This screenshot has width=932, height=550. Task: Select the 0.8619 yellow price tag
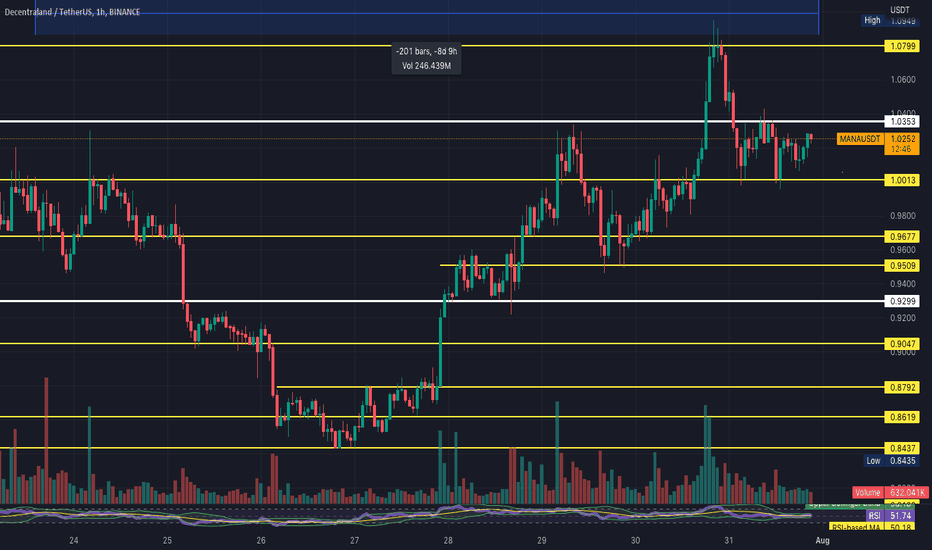pyautogui.click(x=902, y=417)
